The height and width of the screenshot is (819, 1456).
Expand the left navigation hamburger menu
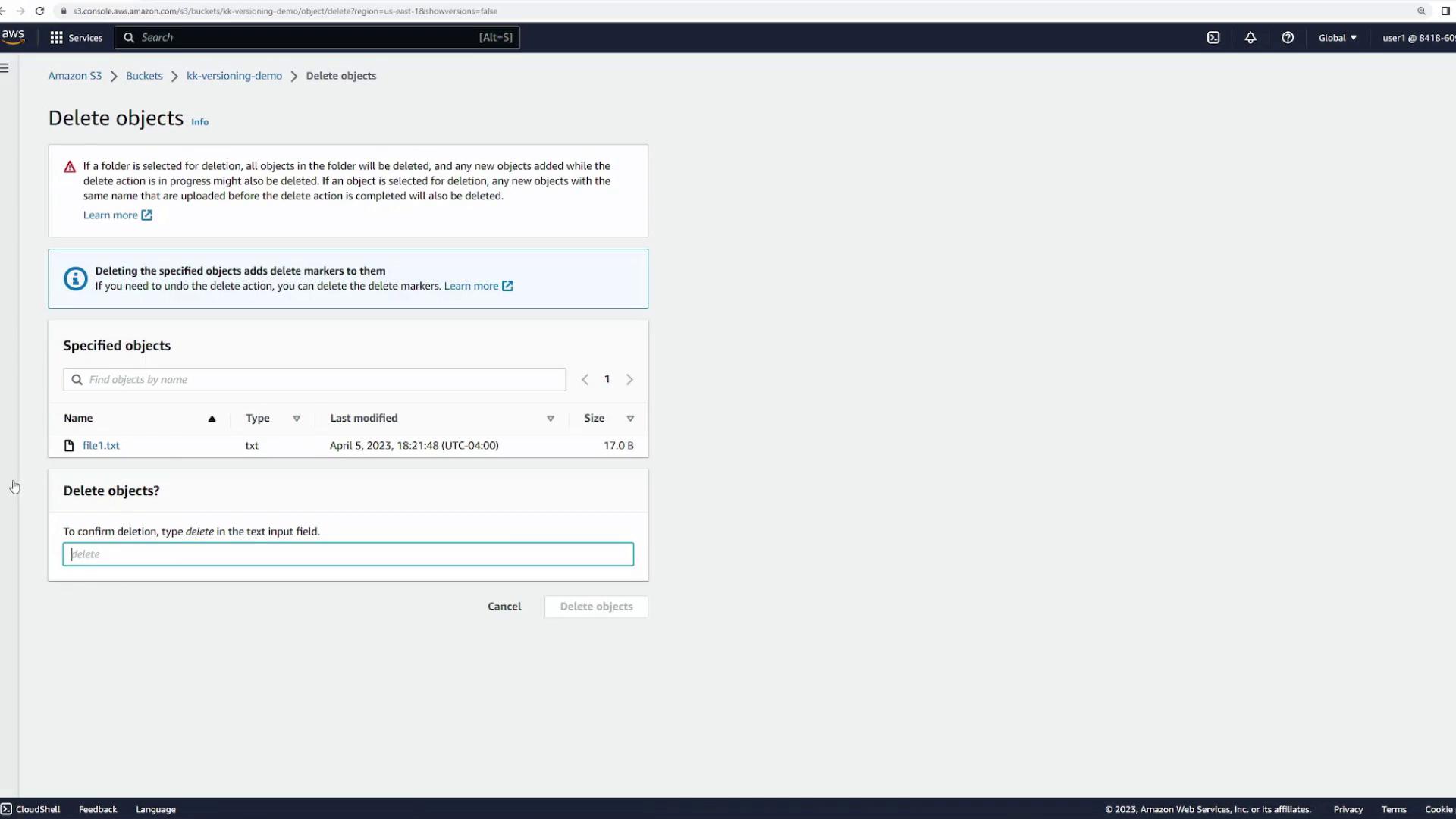click(5, 68)
